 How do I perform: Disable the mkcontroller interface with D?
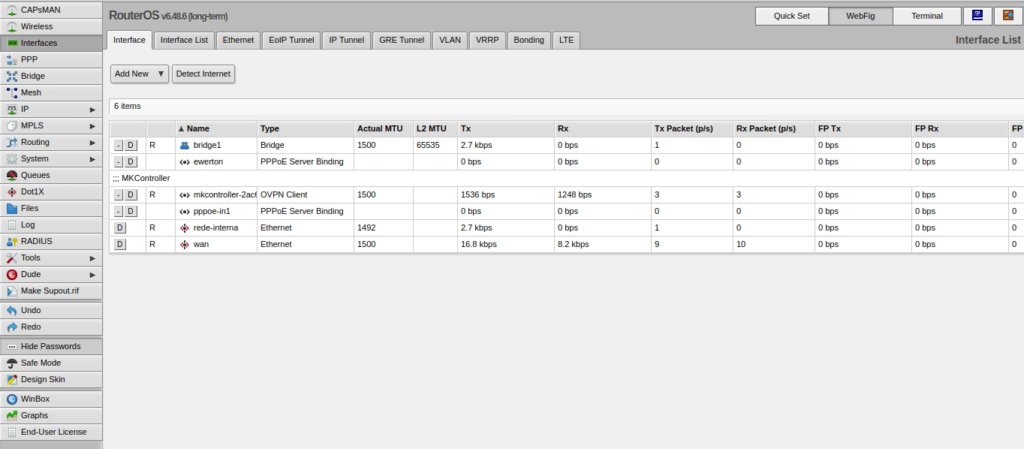pyautogui.click(x=131, y=195)
